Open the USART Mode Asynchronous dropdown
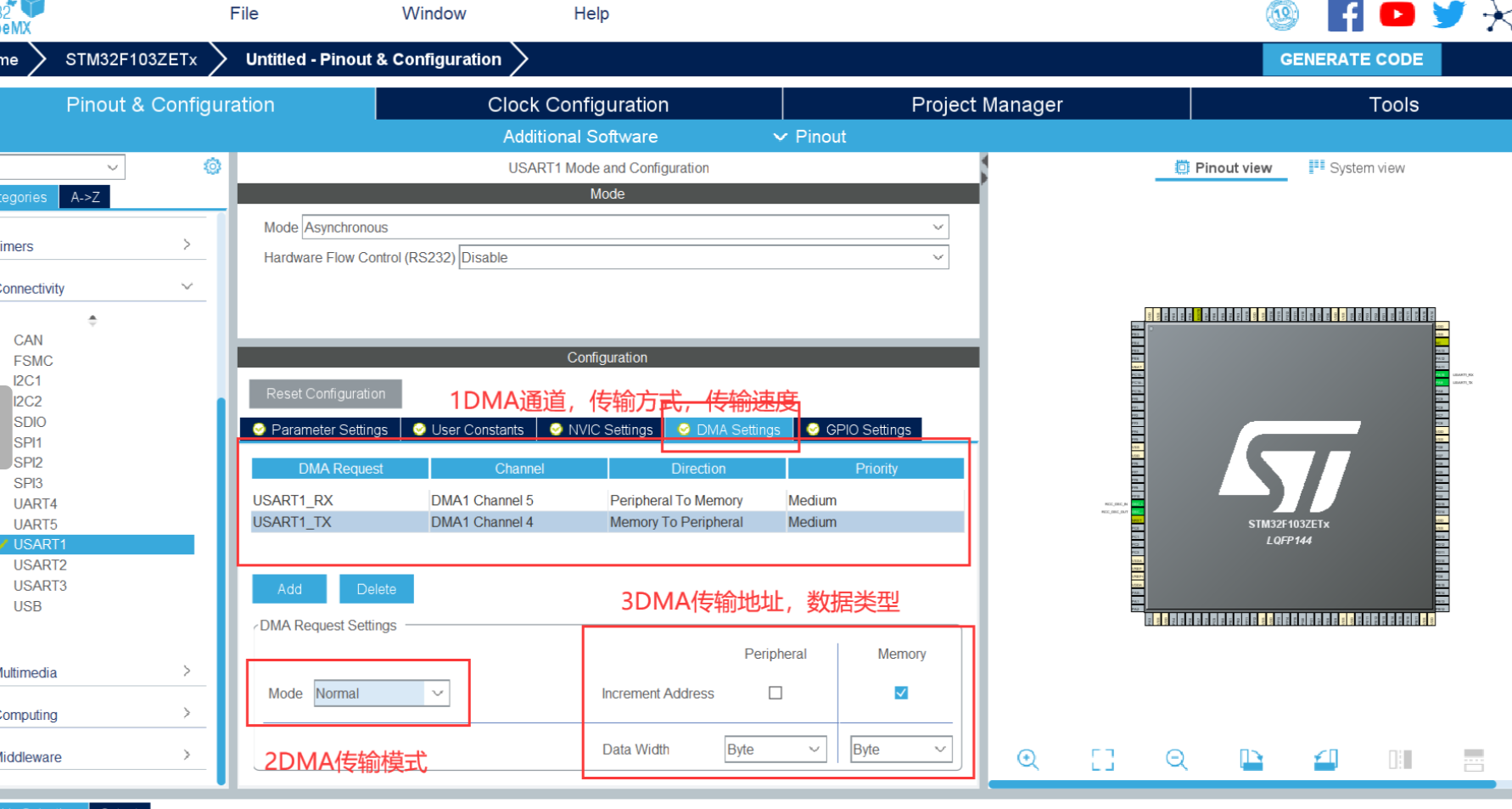The width and height of the screenshot is (1512, 809). pos(624,228)
